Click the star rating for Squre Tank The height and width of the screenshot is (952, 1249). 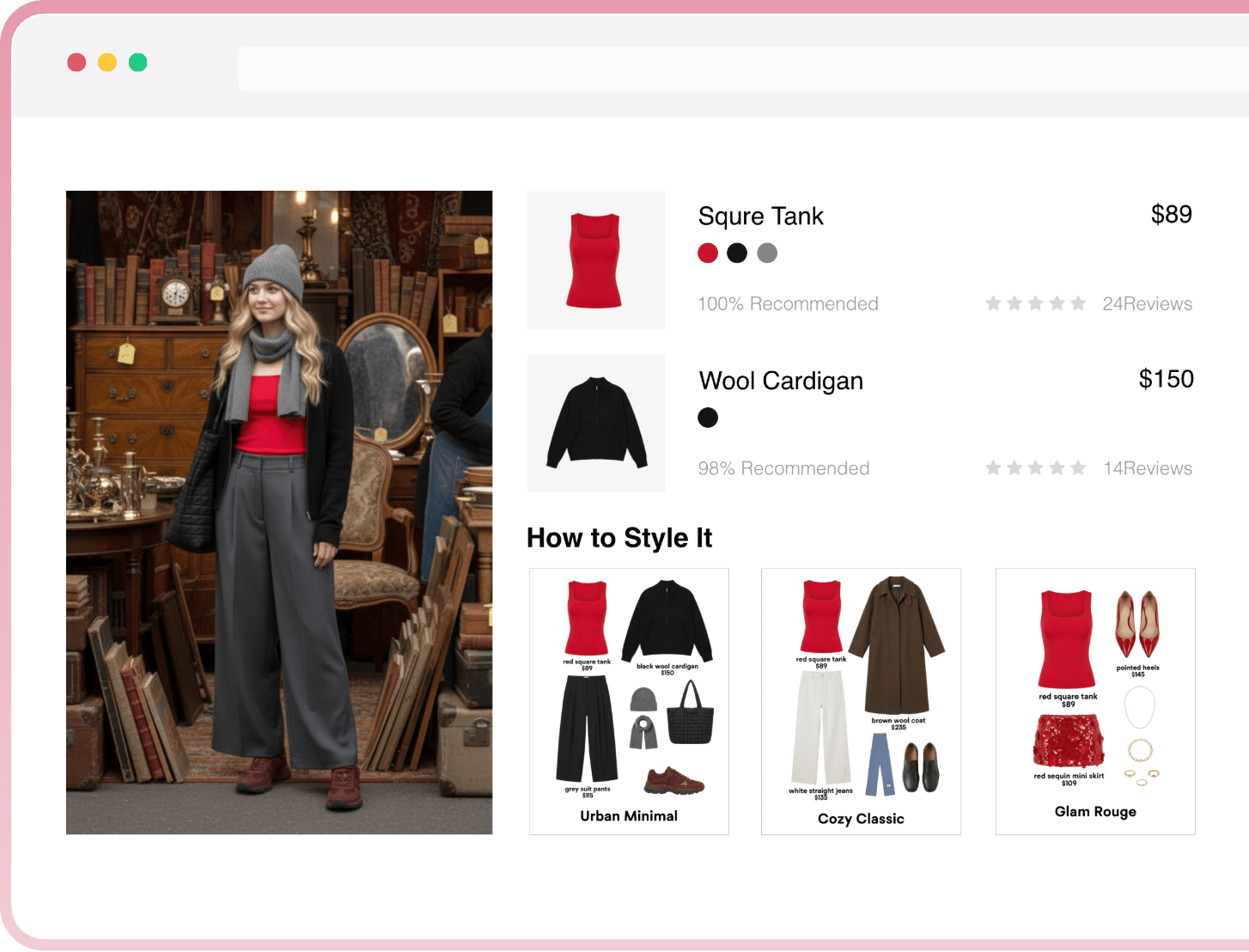(1035, 303)
